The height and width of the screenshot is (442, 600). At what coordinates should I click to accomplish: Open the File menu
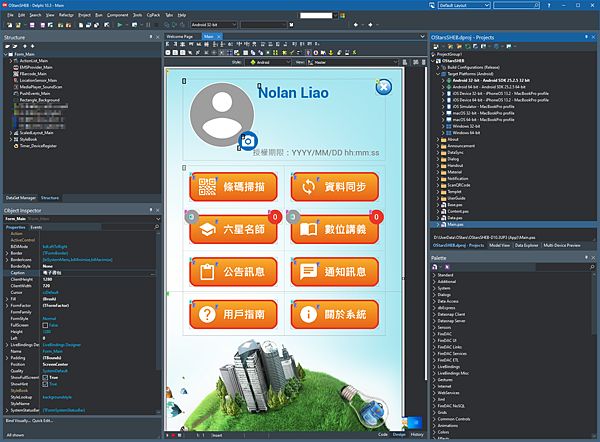(x=10, y=15)
